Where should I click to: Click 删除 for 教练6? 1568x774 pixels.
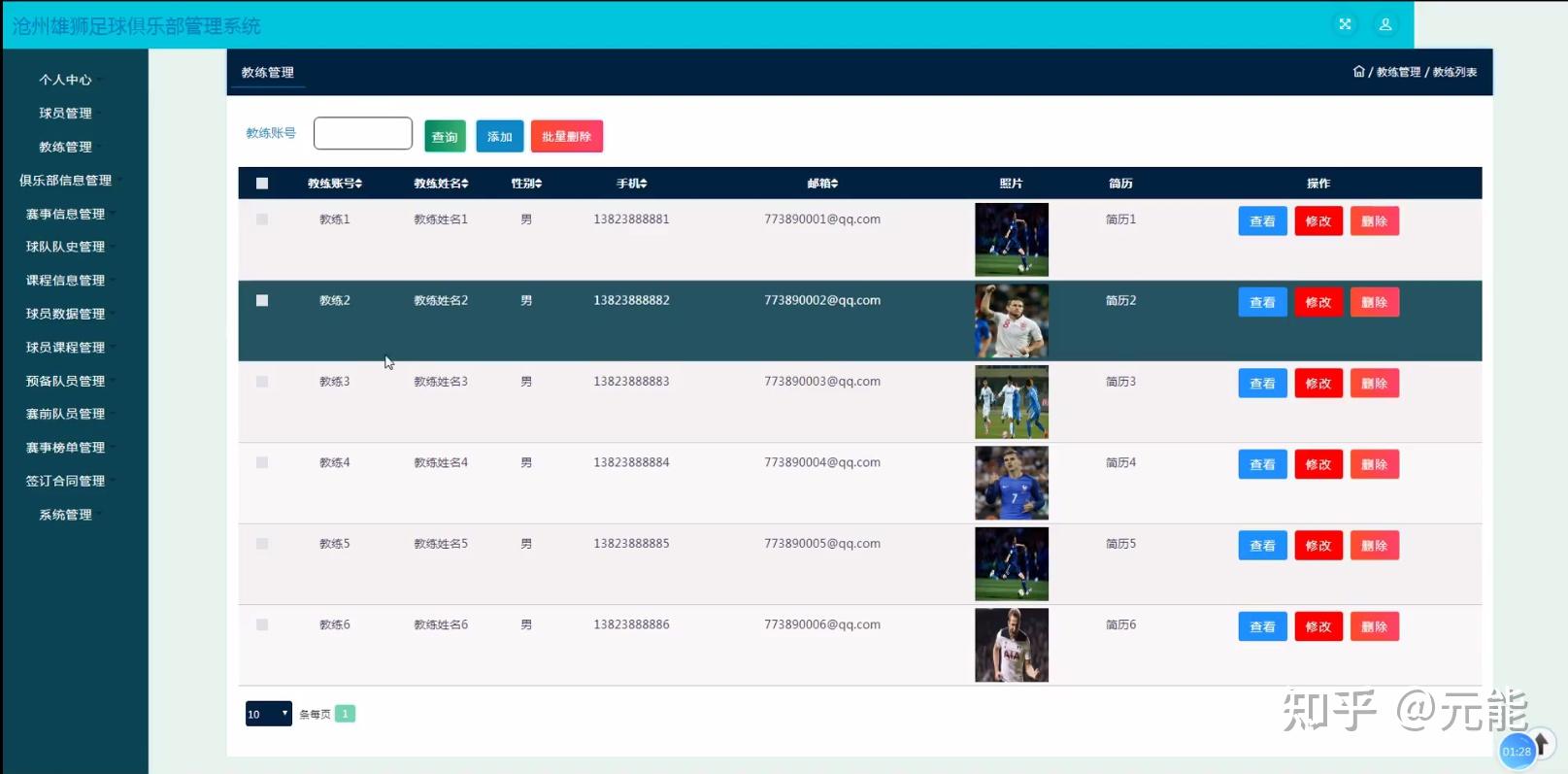pyautogui.click(x=1375, y=626)
